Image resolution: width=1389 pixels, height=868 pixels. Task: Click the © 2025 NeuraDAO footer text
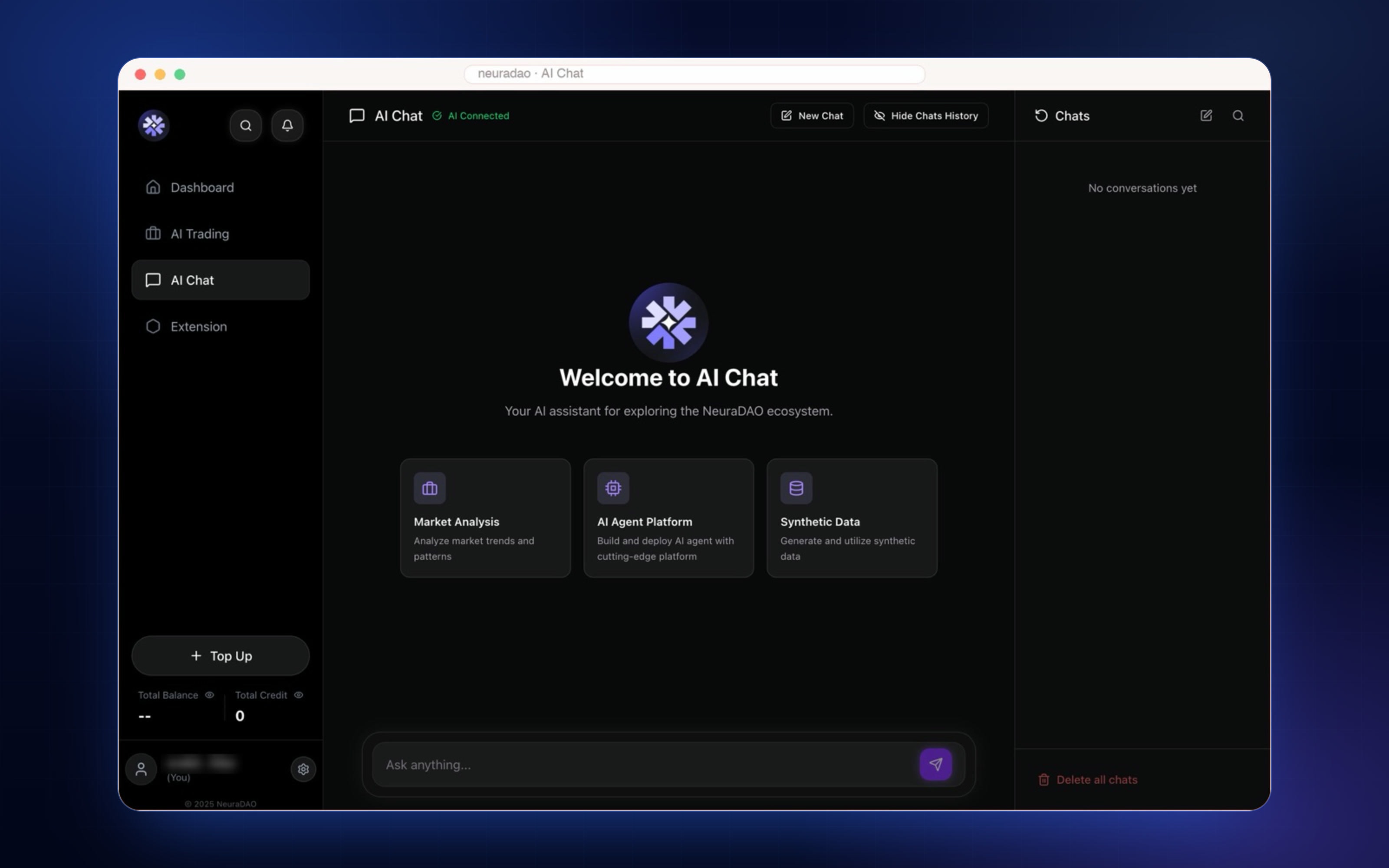tap(221, 804)
